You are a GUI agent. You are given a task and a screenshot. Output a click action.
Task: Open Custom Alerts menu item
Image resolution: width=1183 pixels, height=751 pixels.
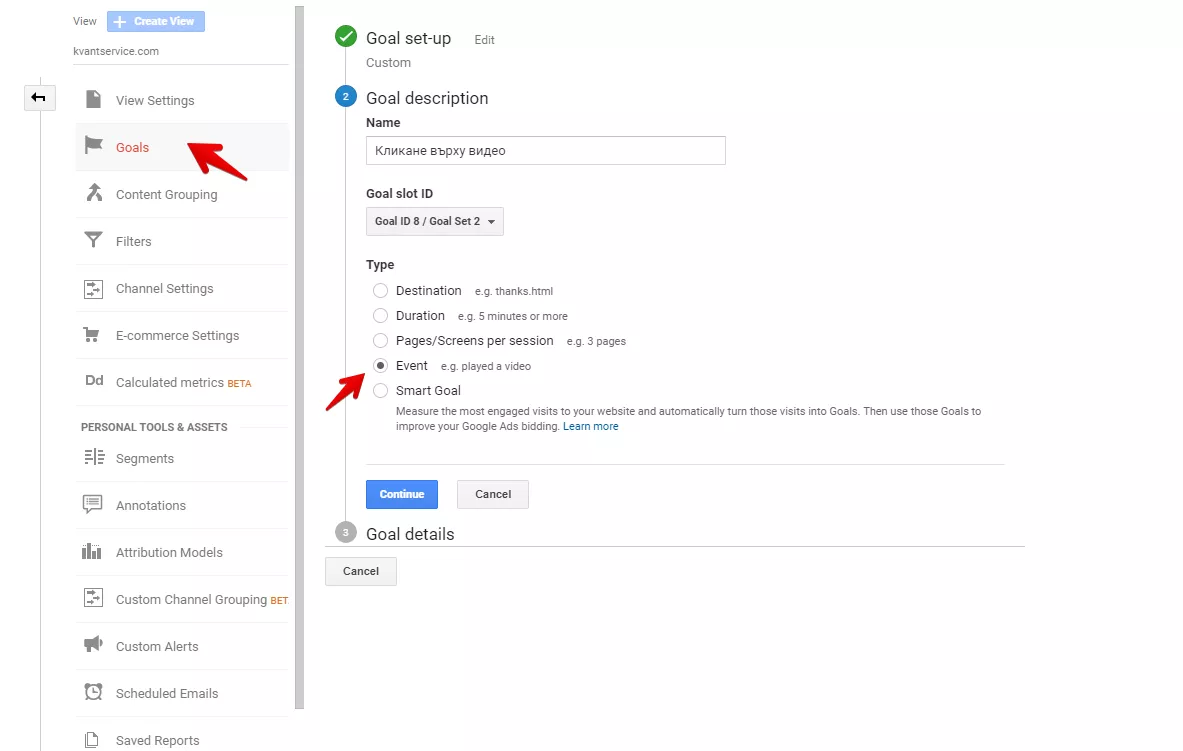coord(182,646)
